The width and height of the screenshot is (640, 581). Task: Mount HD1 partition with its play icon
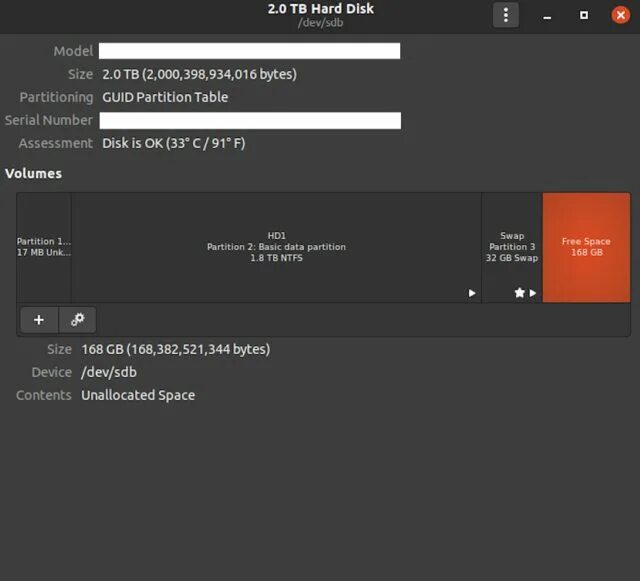(x=472, y=293)
